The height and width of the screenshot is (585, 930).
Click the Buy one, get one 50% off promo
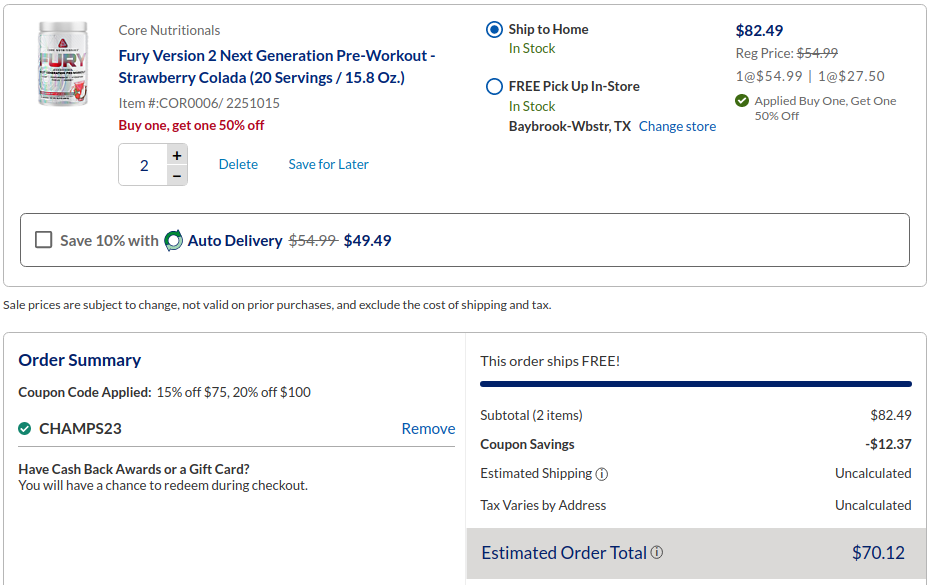tap(191, 125)
